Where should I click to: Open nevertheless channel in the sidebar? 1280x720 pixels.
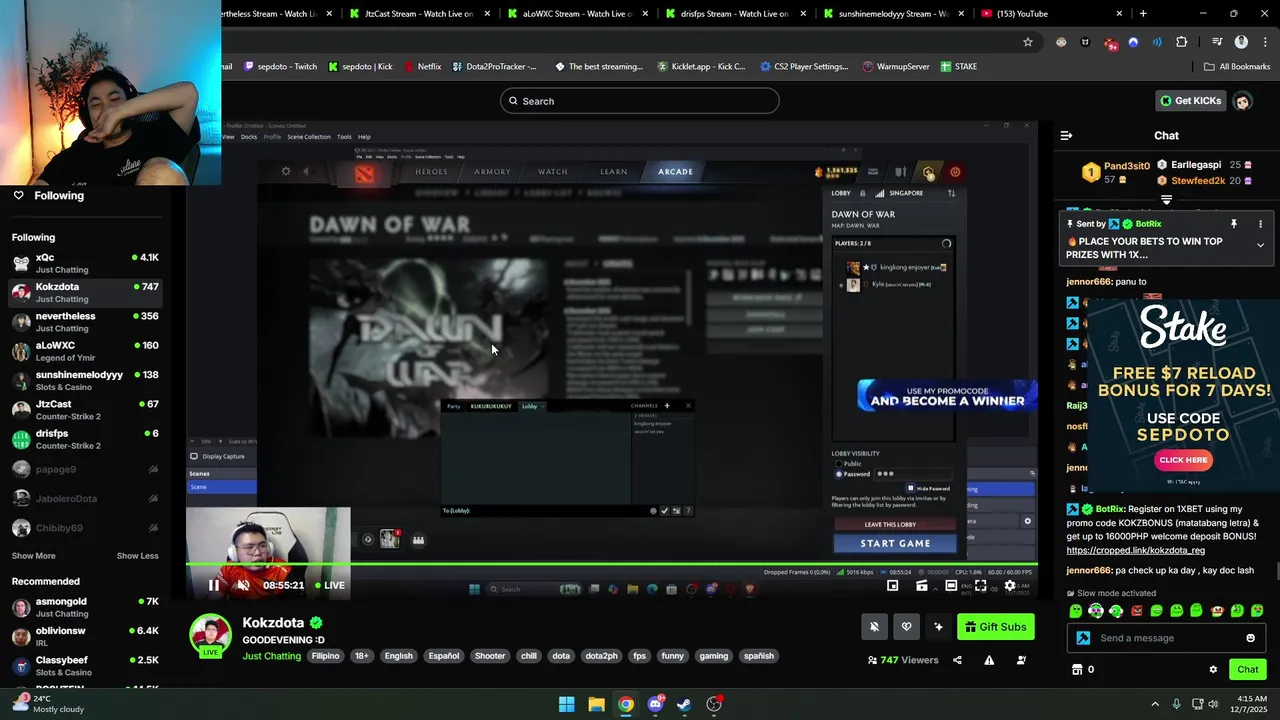click(x=85, y=322)
